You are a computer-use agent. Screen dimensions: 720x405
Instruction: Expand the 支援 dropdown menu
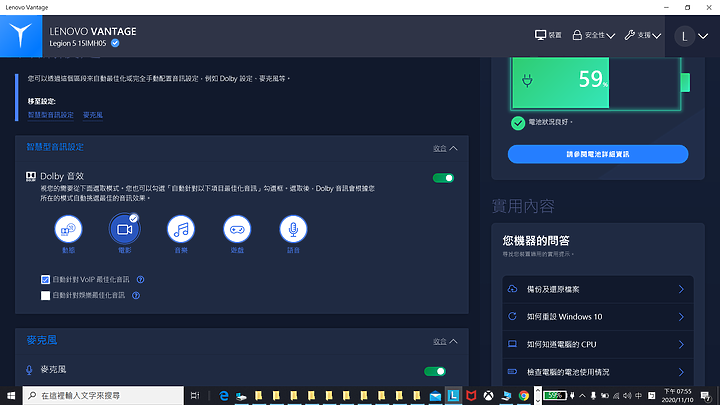coord(643,35)
